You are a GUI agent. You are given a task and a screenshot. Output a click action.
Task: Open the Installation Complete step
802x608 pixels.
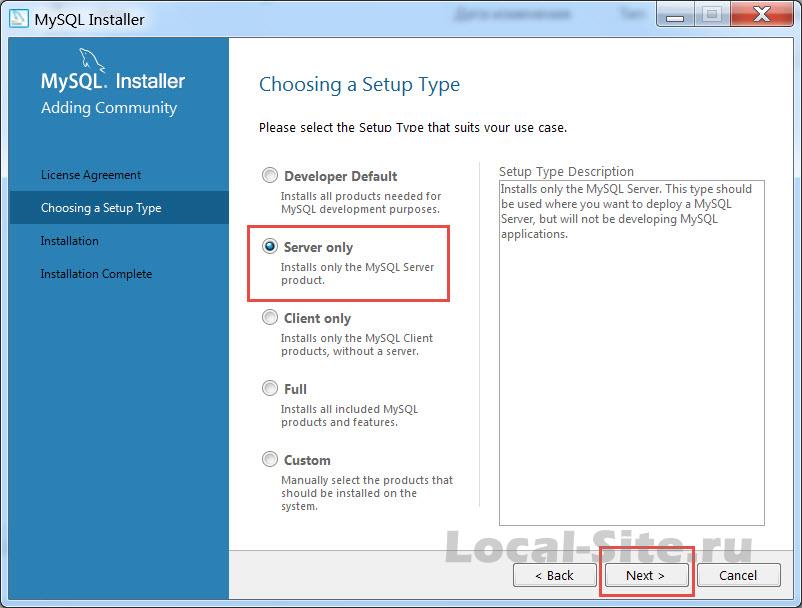click(96, 274)
